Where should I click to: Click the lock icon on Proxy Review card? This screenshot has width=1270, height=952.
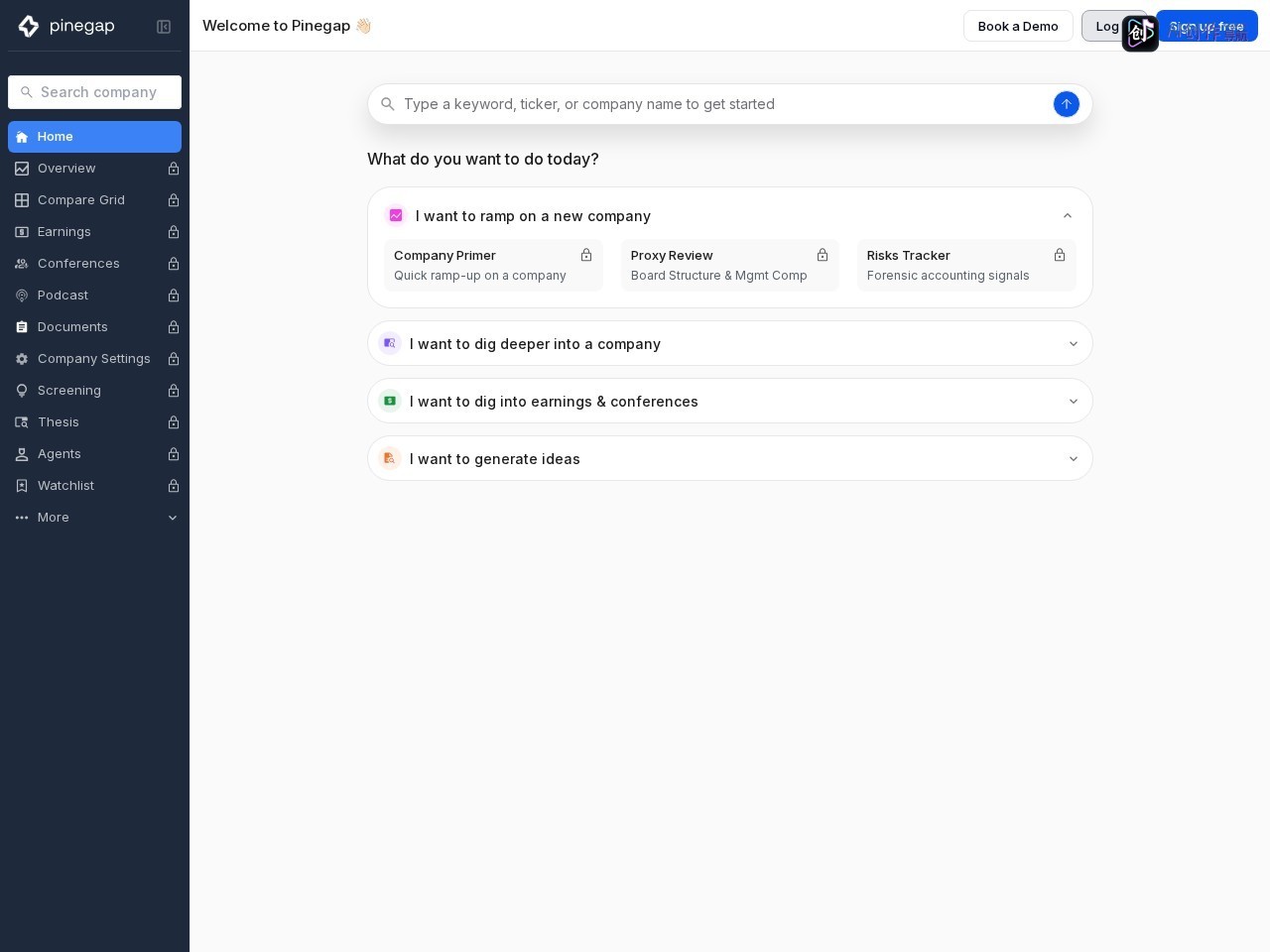tap(823, 255)
